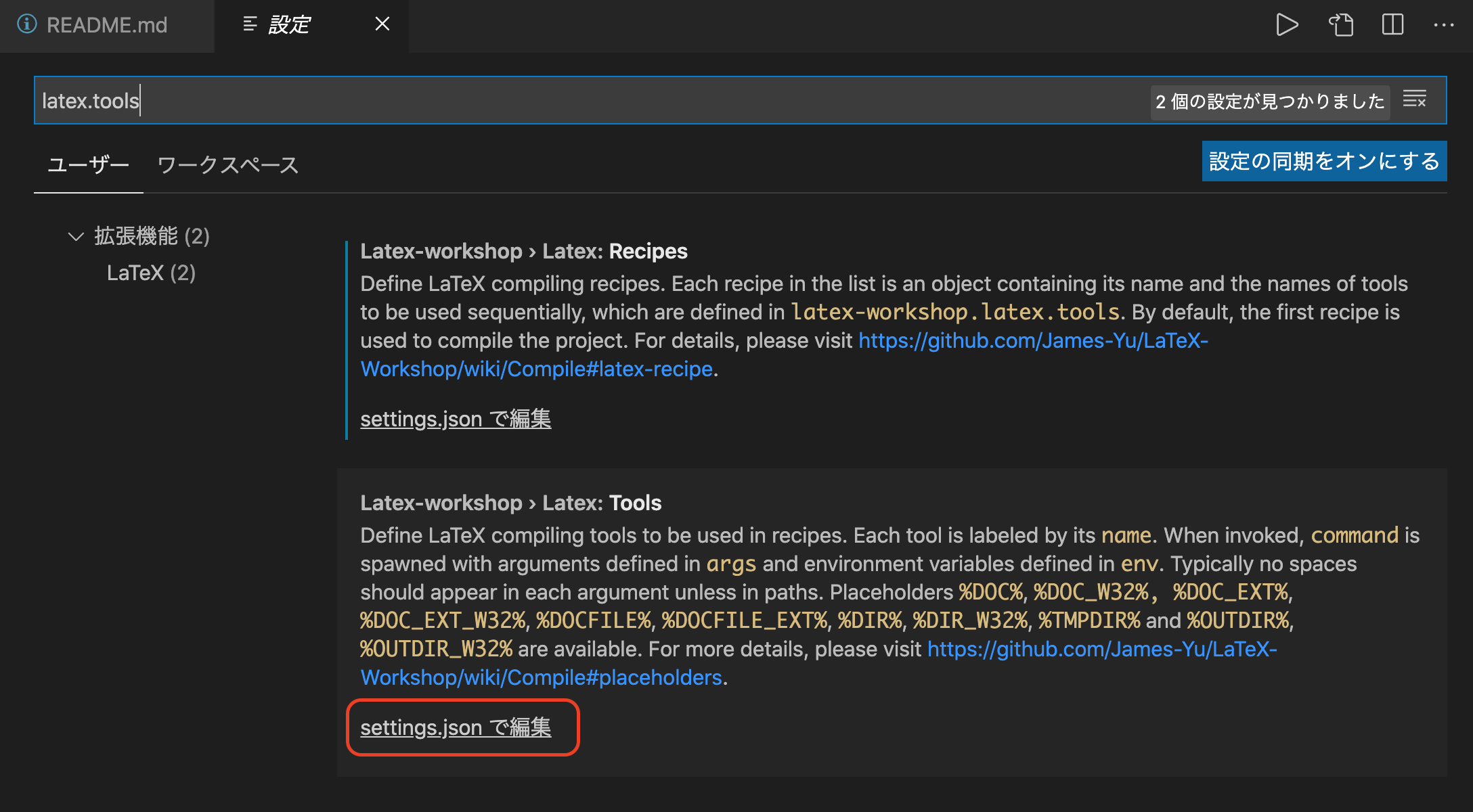Open settings.json で編集 under Latex: Recipes
The image size is (1473, 812).
click(456, 419)
